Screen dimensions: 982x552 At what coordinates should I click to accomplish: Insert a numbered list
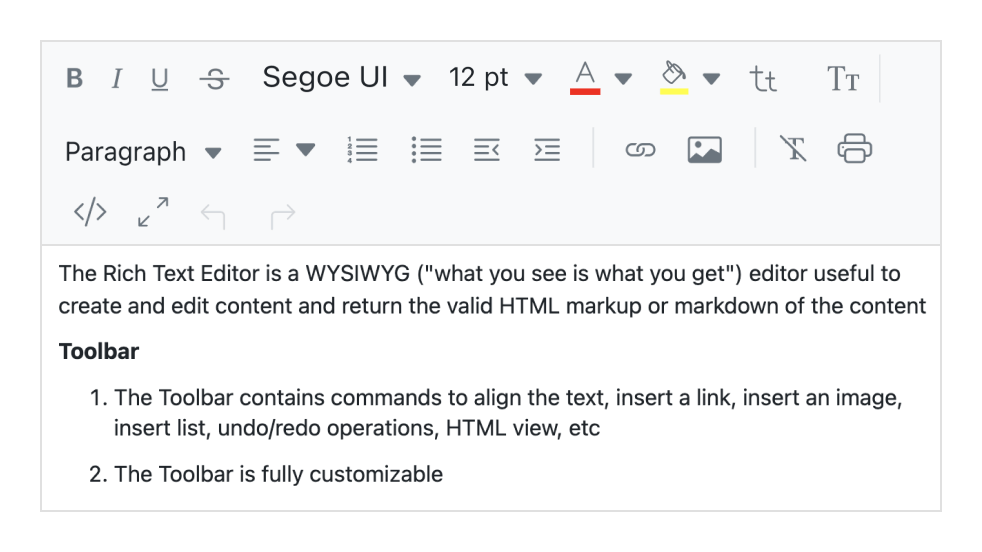click(362, 150)
